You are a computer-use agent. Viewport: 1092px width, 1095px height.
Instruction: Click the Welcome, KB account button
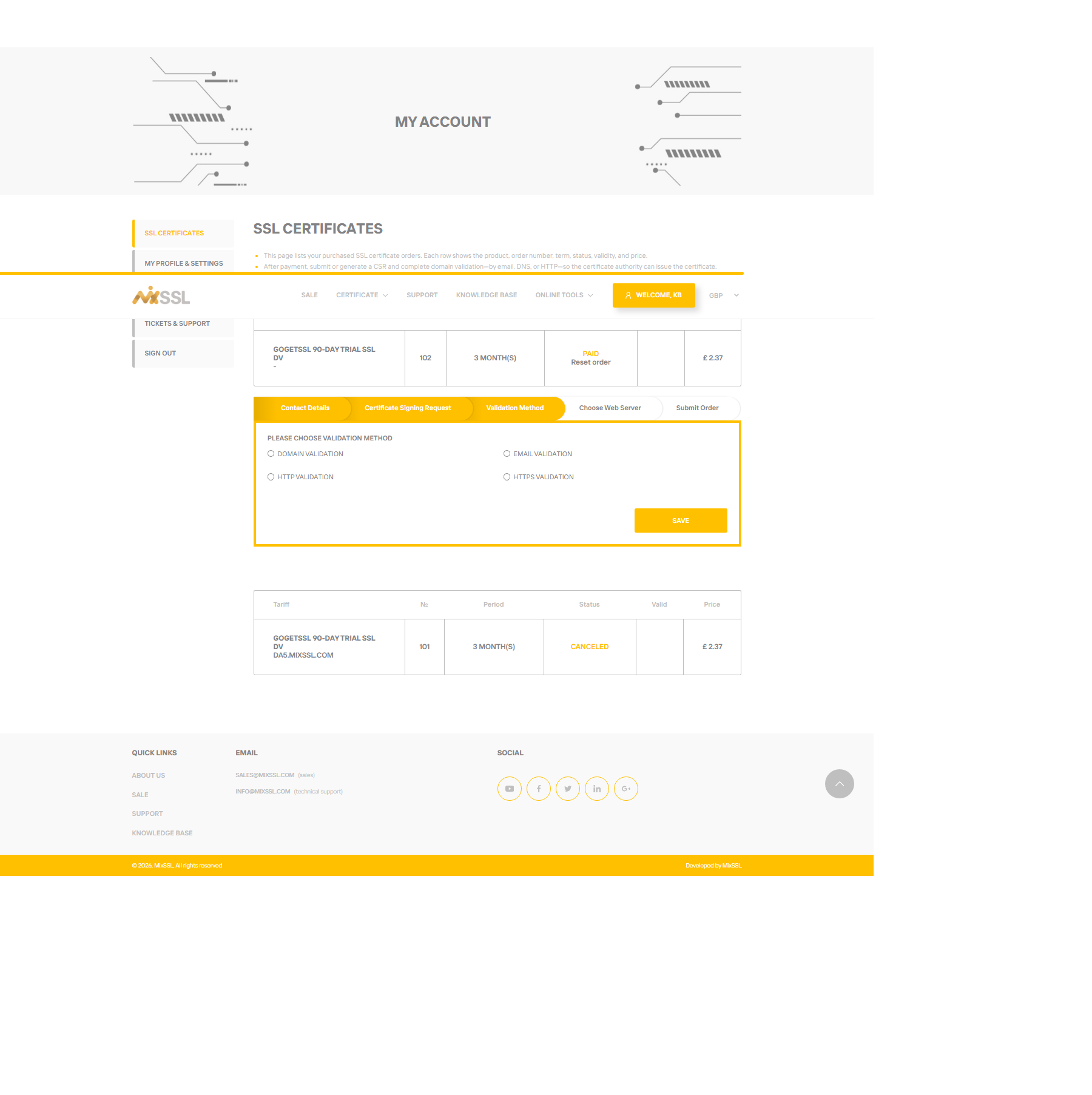pos(654,295)
